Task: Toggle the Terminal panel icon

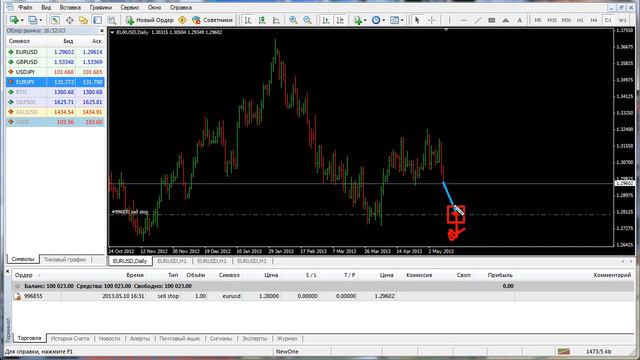Action: click(x=97, y=20)
